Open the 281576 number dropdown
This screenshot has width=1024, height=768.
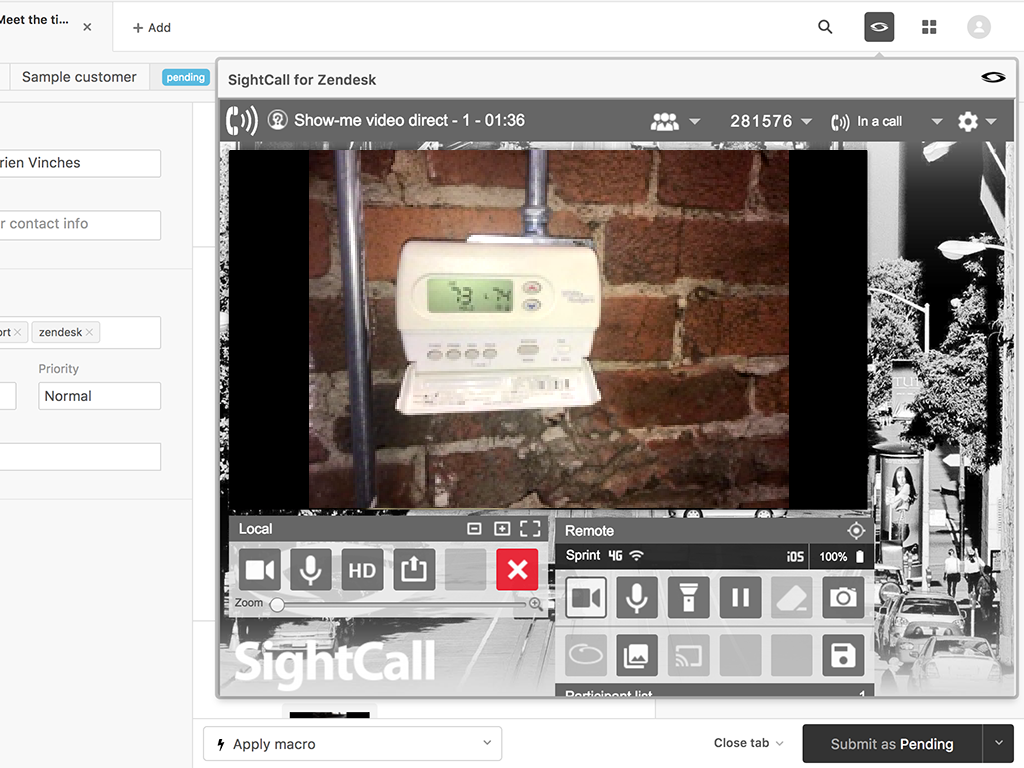pyautogui.click(x=771, y=121)
